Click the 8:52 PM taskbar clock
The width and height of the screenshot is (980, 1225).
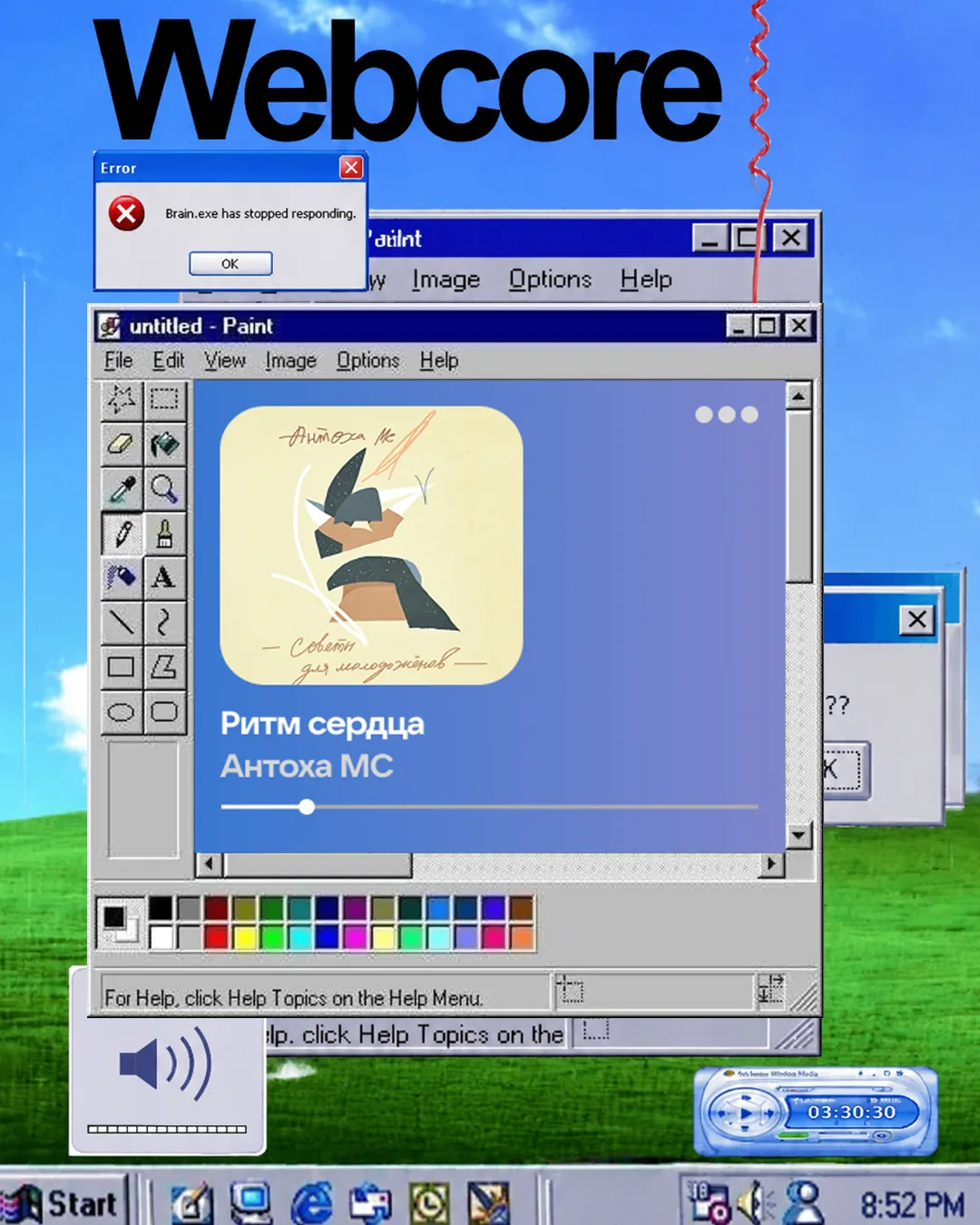point(912,1205)
